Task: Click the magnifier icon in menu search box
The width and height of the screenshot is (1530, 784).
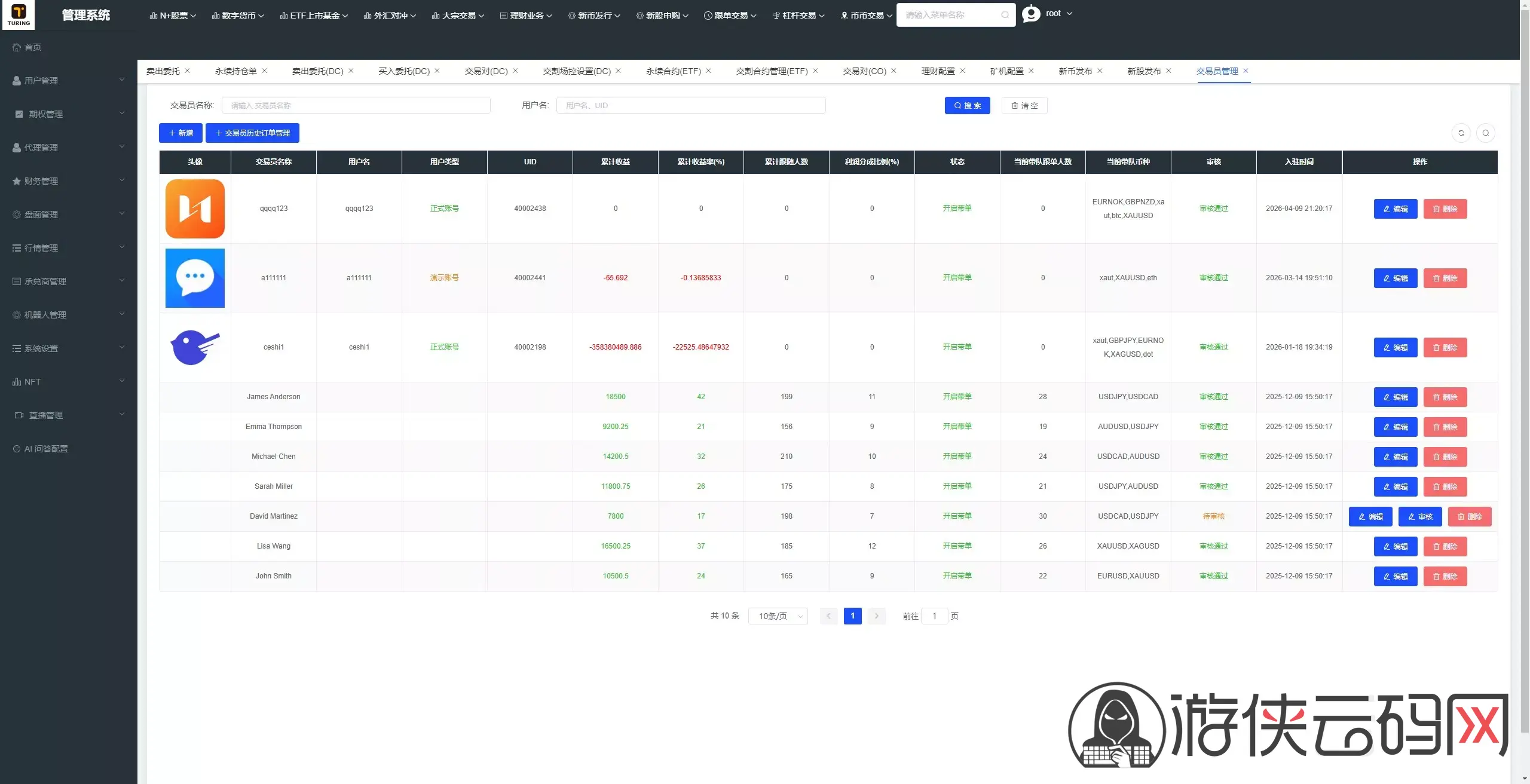Action: point(1005,15)
